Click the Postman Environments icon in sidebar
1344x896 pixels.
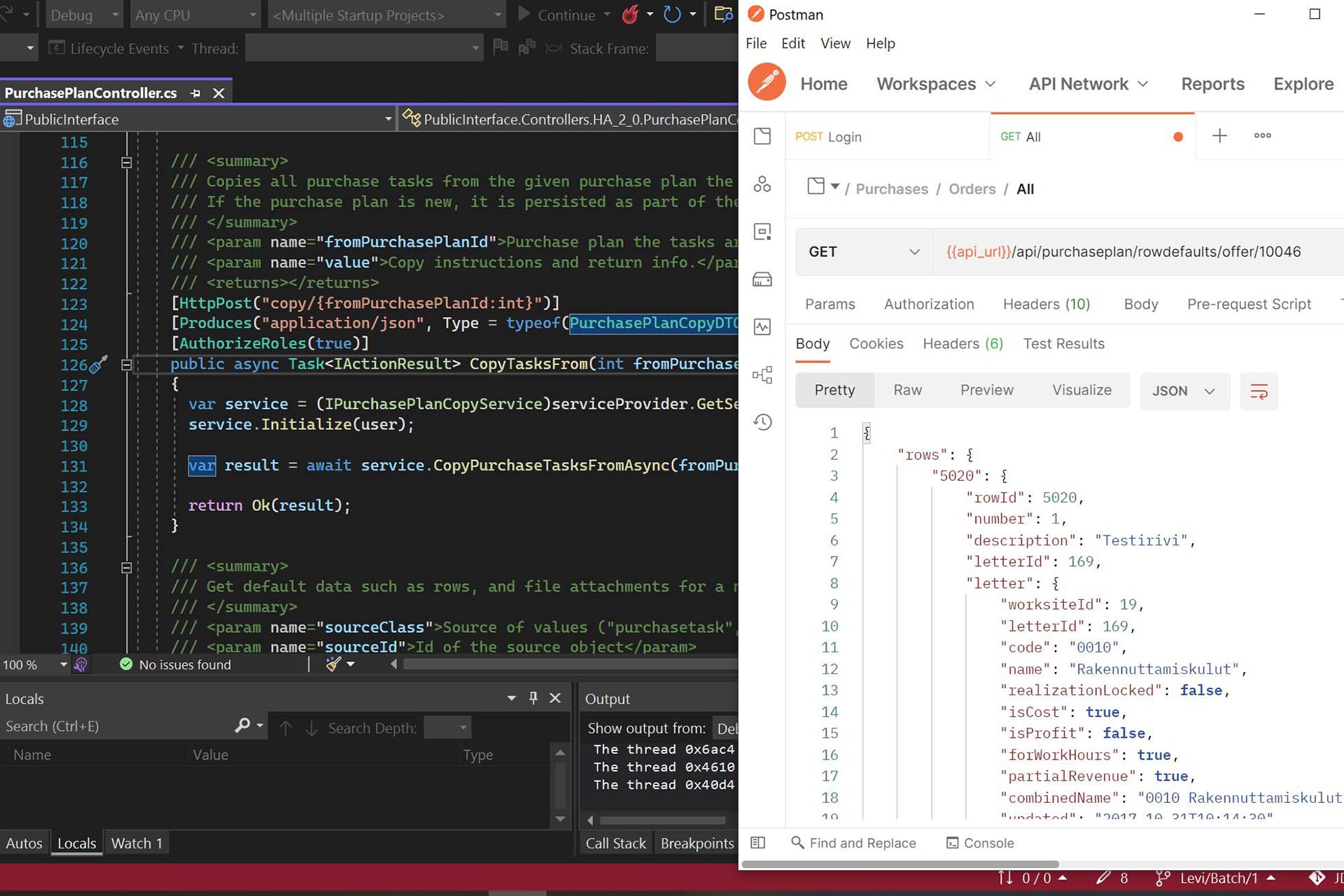click(763, 231)
